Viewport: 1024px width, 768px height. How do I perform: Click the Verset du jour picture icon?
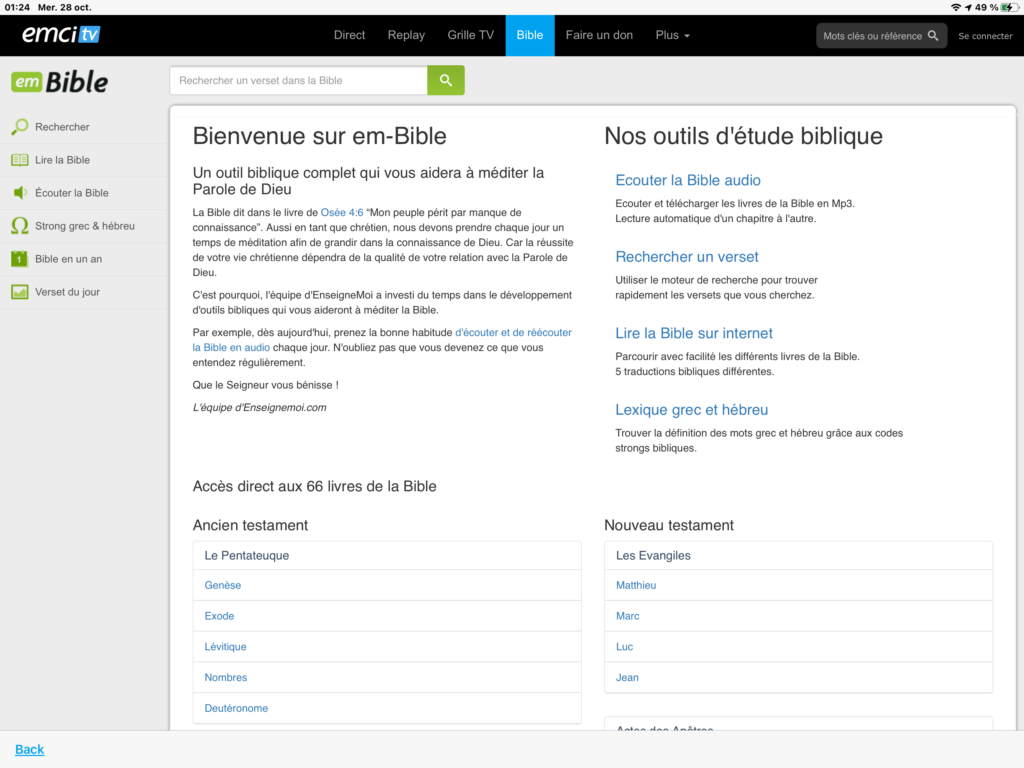[19, 292]
